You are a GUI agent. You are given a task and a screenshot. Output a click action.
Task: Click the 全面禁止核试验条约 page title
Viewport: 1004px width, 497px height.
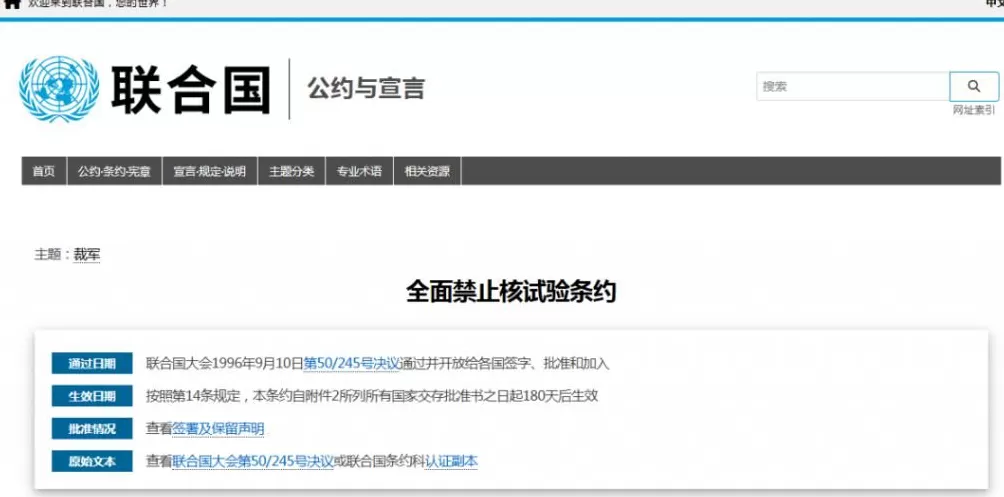coord(511,291)
